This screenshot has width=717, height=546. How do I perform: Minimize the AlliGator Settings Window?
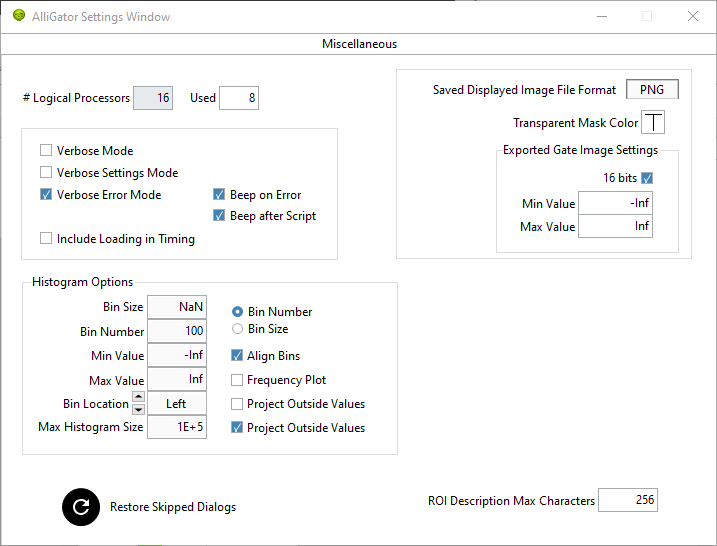pyautogui.click(x=602, y=16)
